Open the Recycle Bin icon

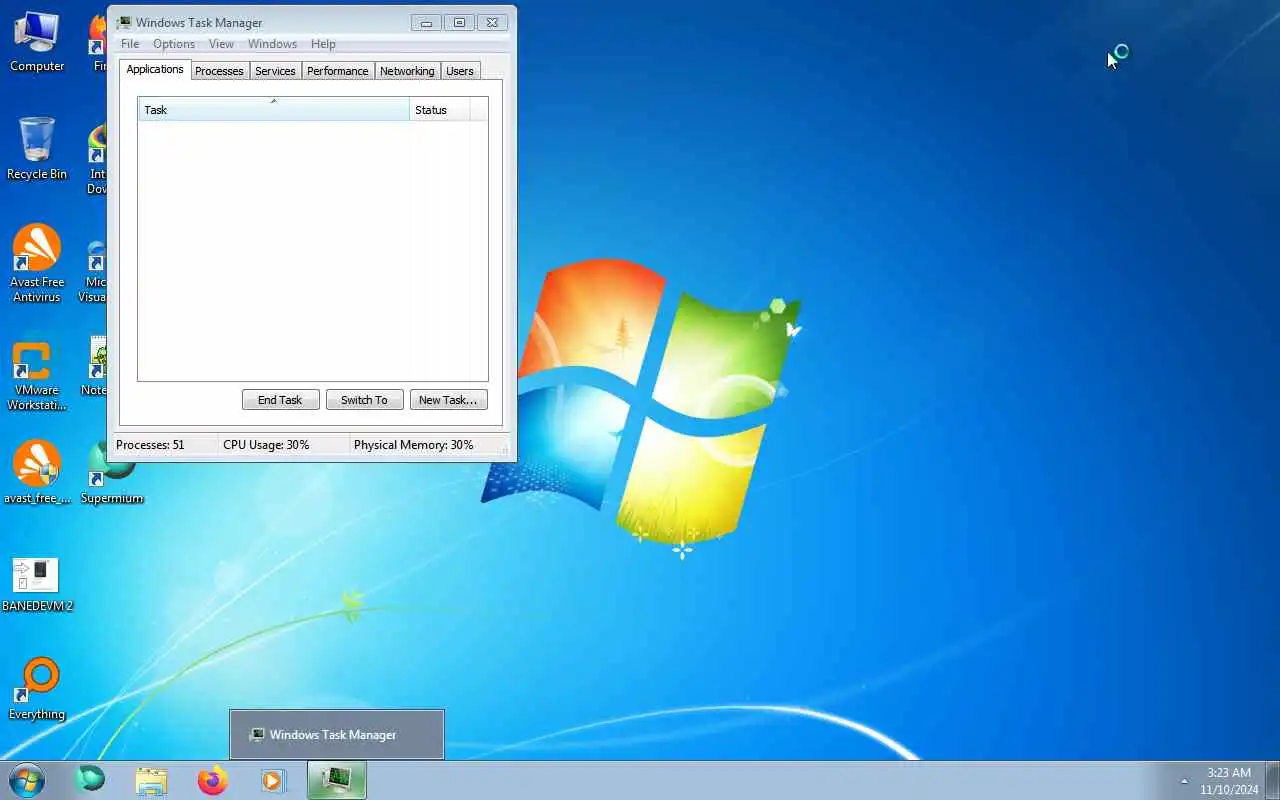pyautogui.click(x=37, y=149)
